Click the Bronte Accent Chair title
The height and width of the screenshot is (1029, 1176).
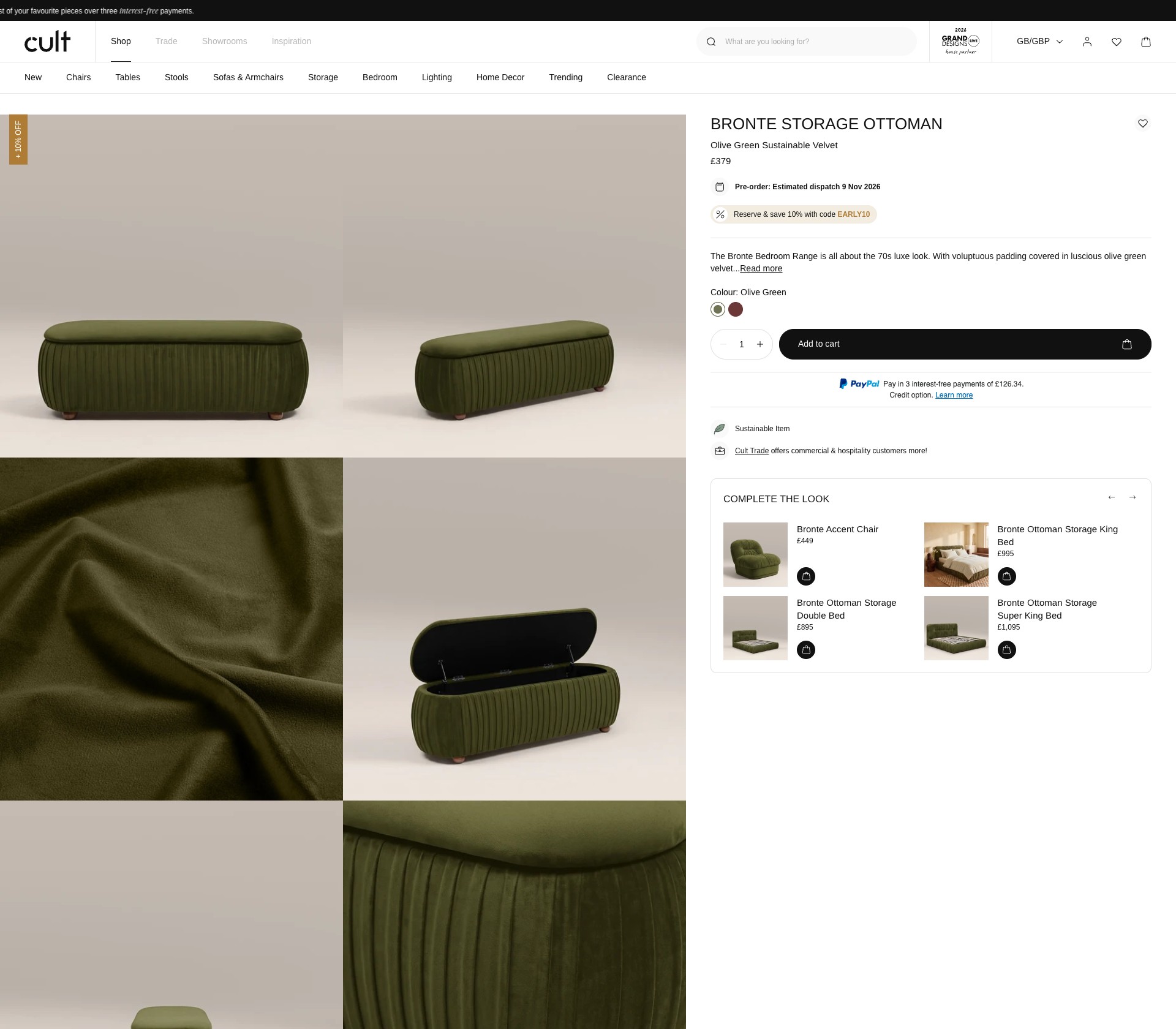pos(837,529)
